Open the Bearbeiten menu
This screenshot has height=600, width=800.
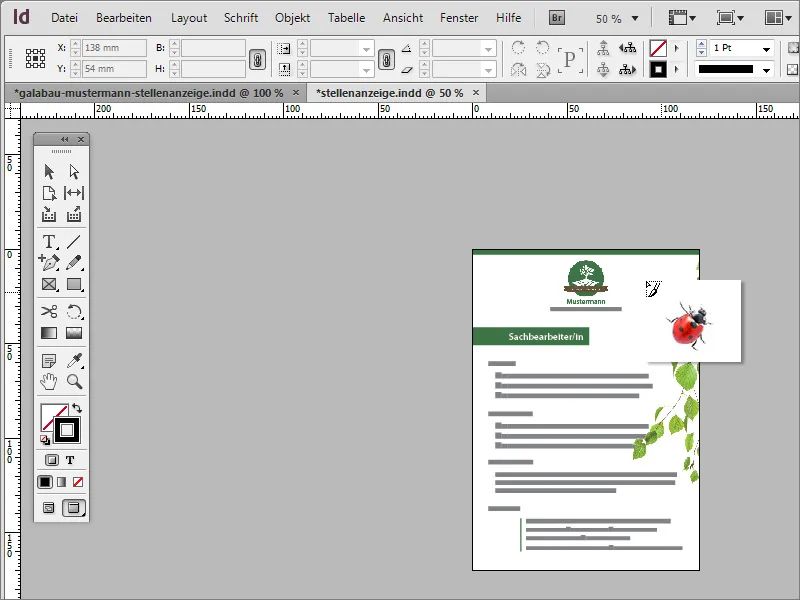point(124,18)
